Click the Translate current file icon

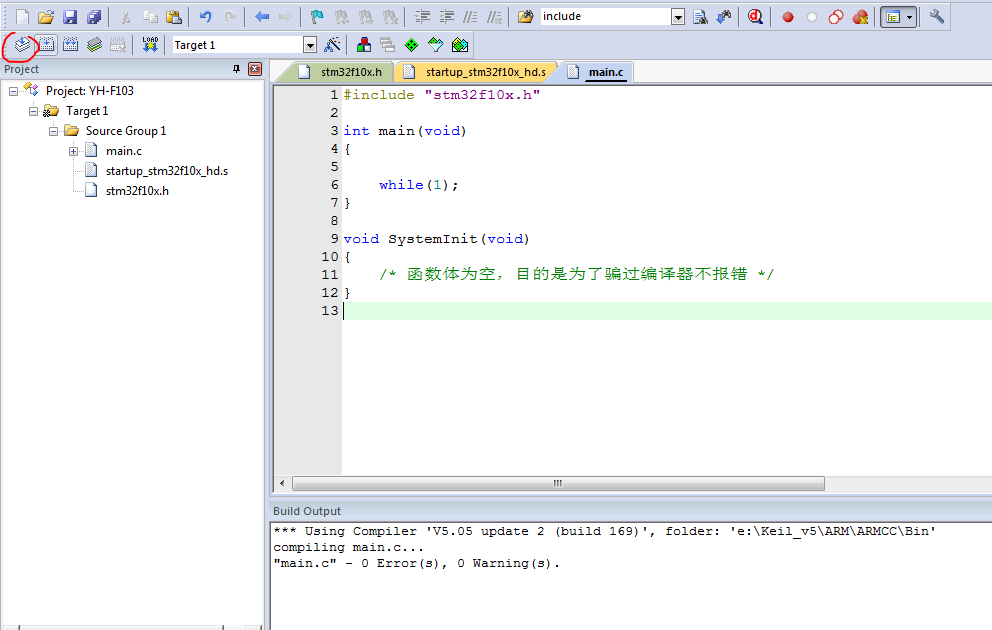[21, 45]
